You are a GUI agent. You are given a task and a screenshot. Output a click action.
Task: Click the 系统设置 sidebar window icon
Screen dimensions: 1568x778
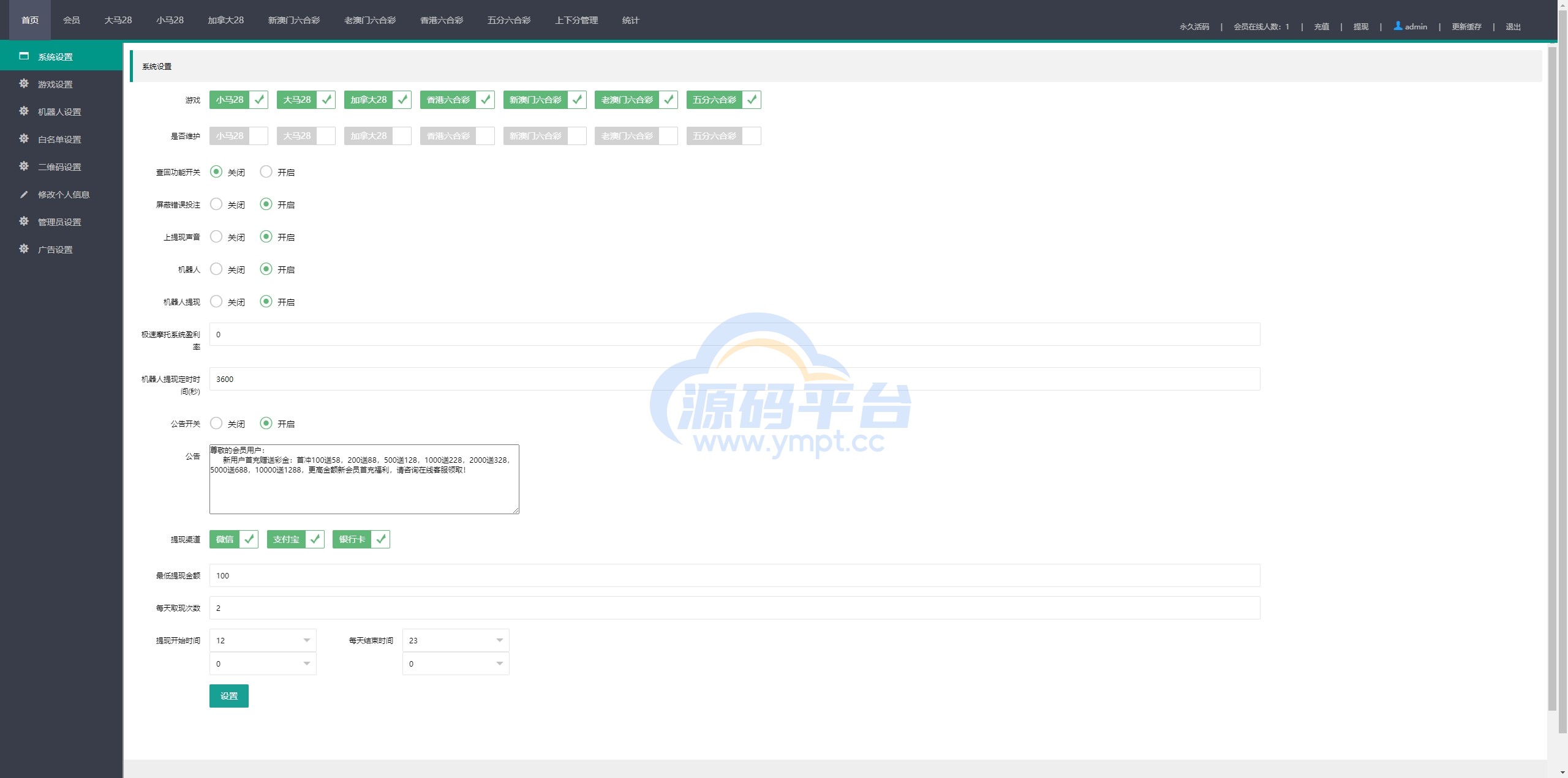[x=24, y=56]
